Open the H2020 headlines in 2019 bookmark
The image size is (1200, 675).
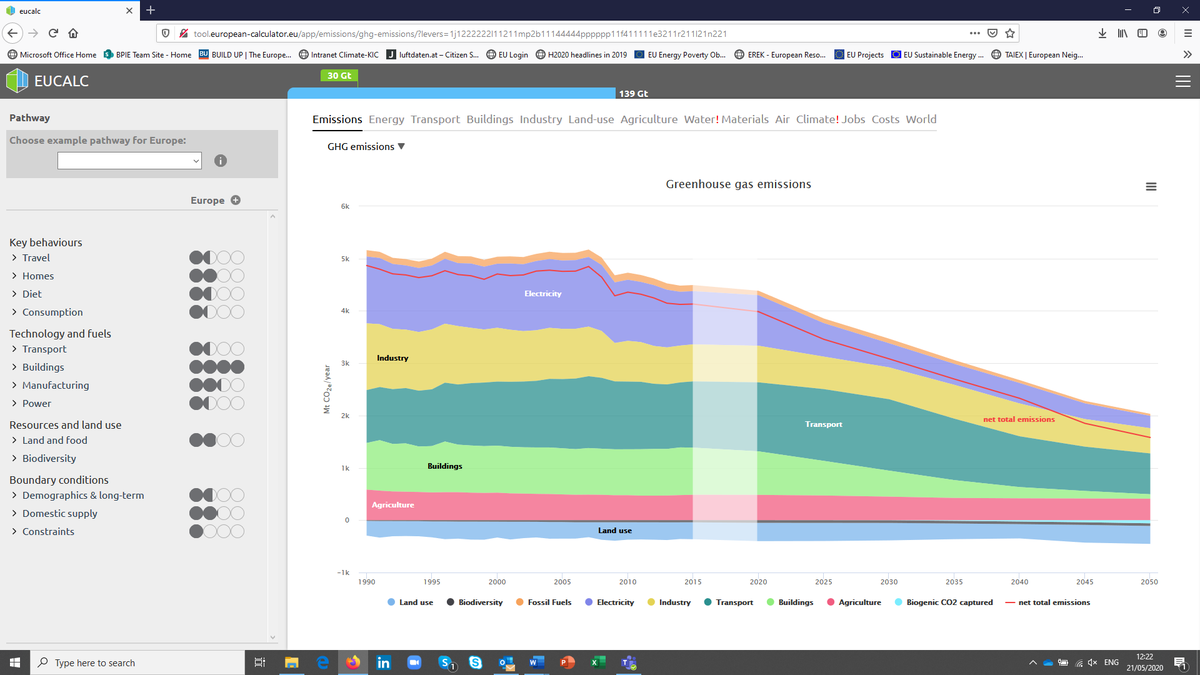coord(582,54)
